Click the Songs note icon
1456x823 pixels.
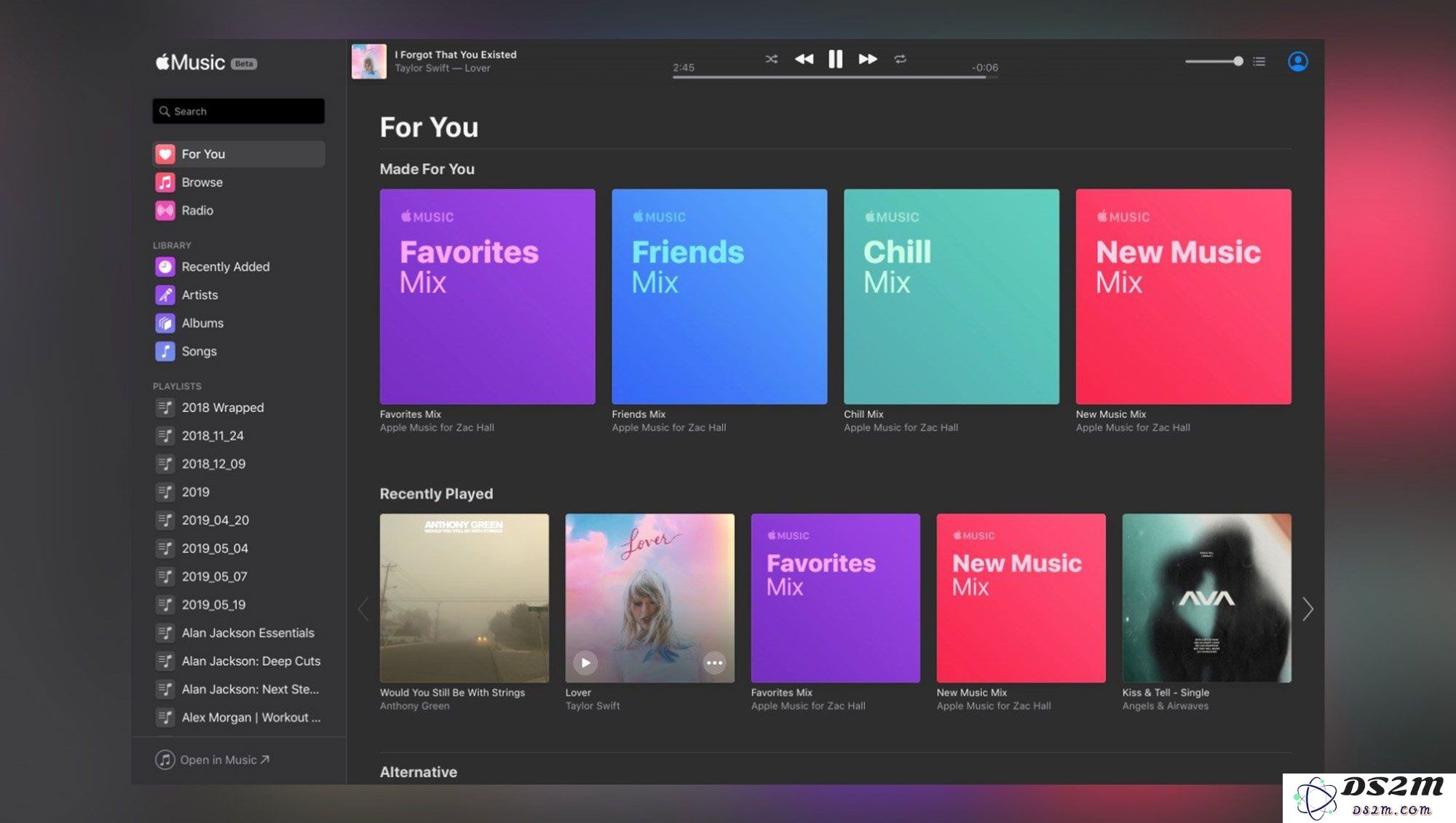click(x=165, y=351)
